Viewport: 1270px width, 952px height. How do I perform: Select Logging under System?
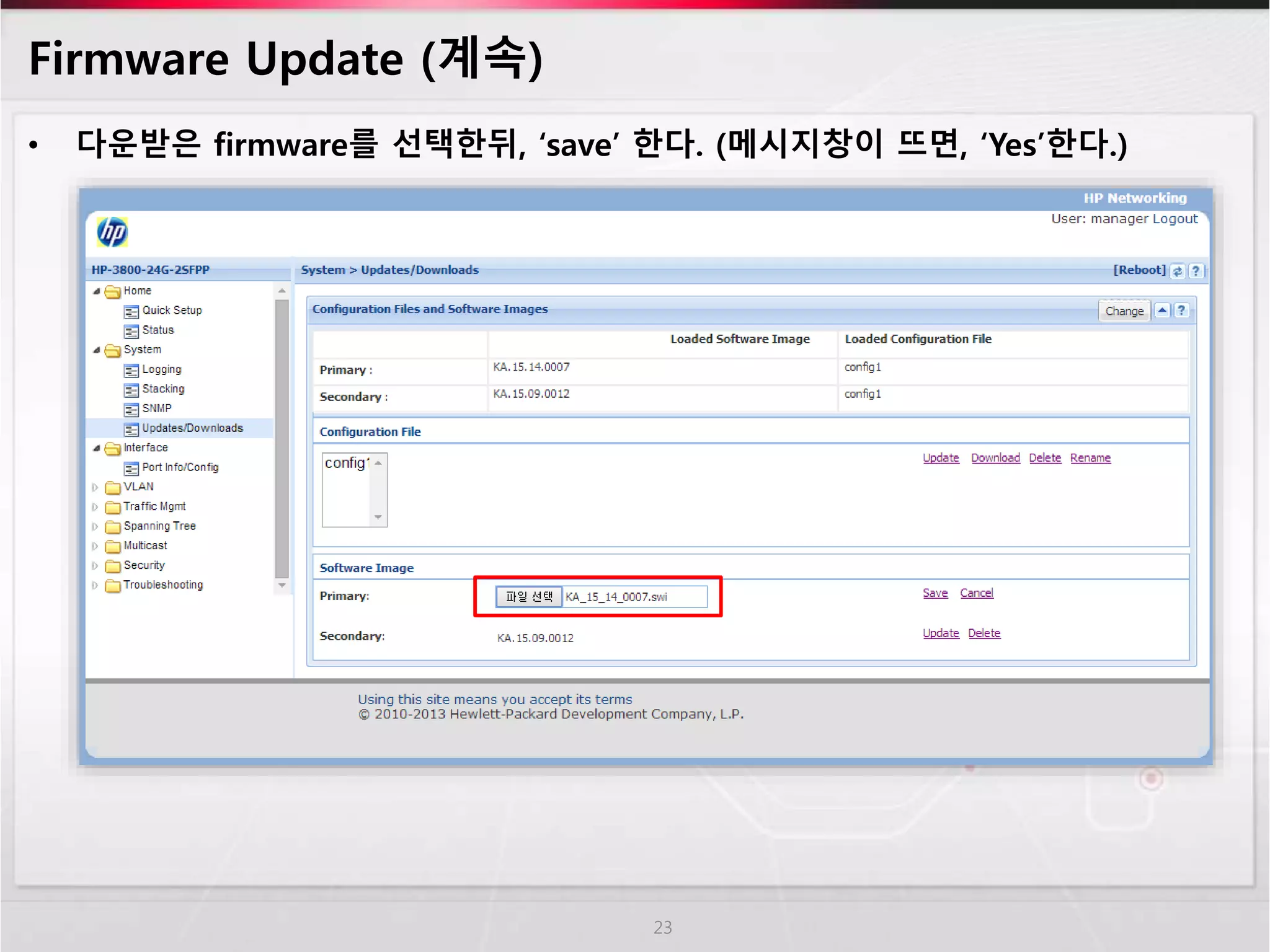click(x=162, y=369)
